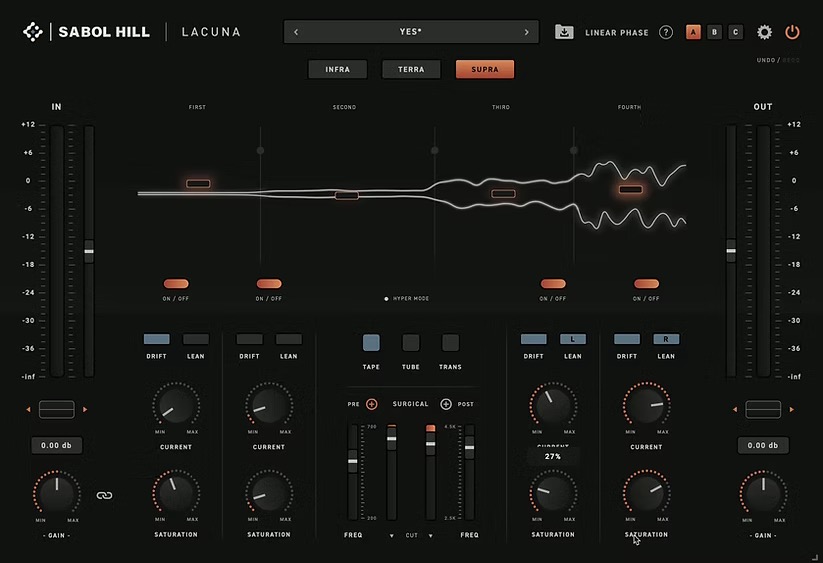
Task: Click UNDO
Action: tap(766, 60)
